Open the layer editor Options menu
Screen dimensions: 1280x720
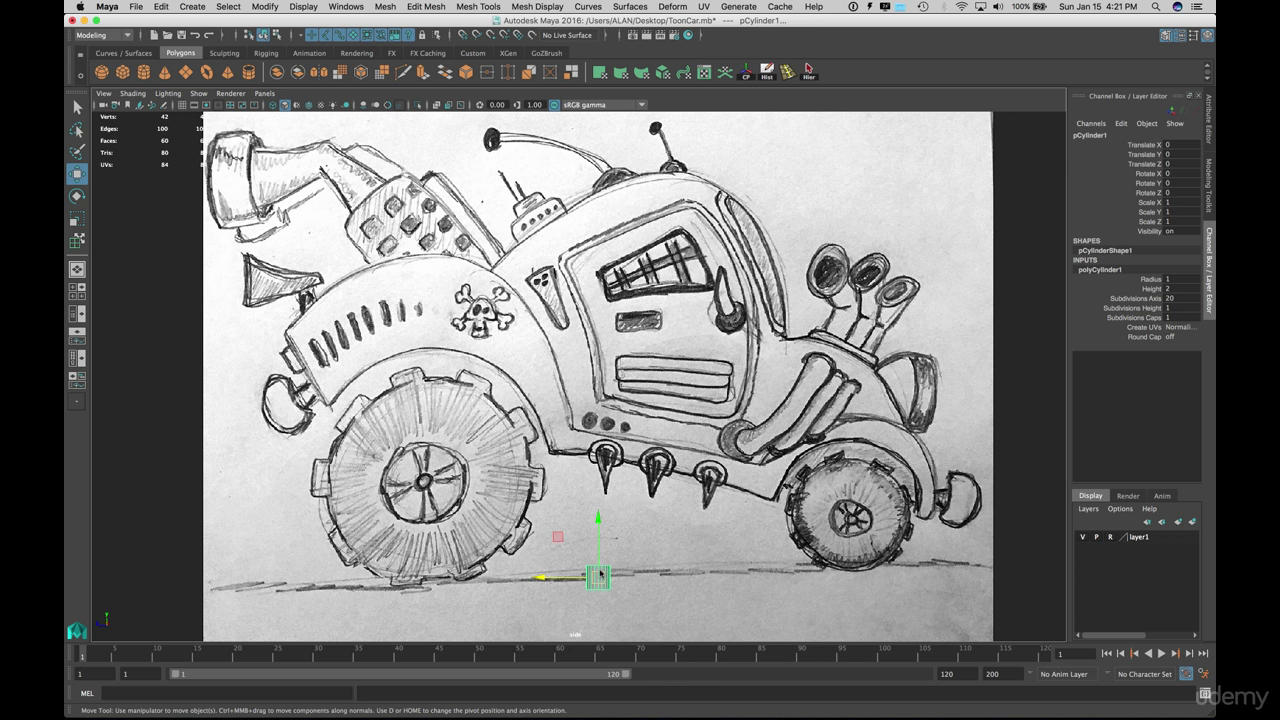tap(1120, 509)
